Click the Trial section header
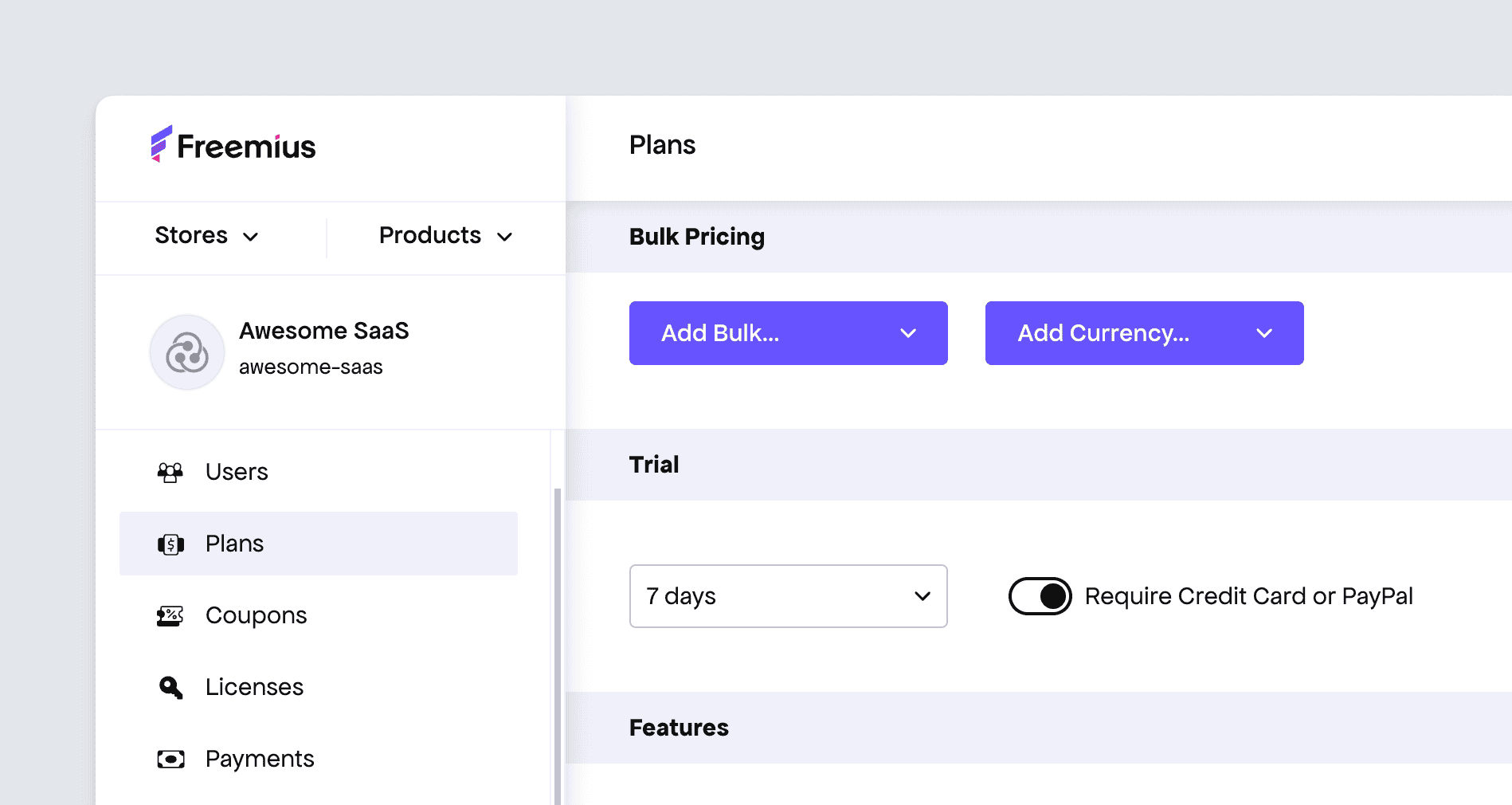 click(x=1039, y=465)
